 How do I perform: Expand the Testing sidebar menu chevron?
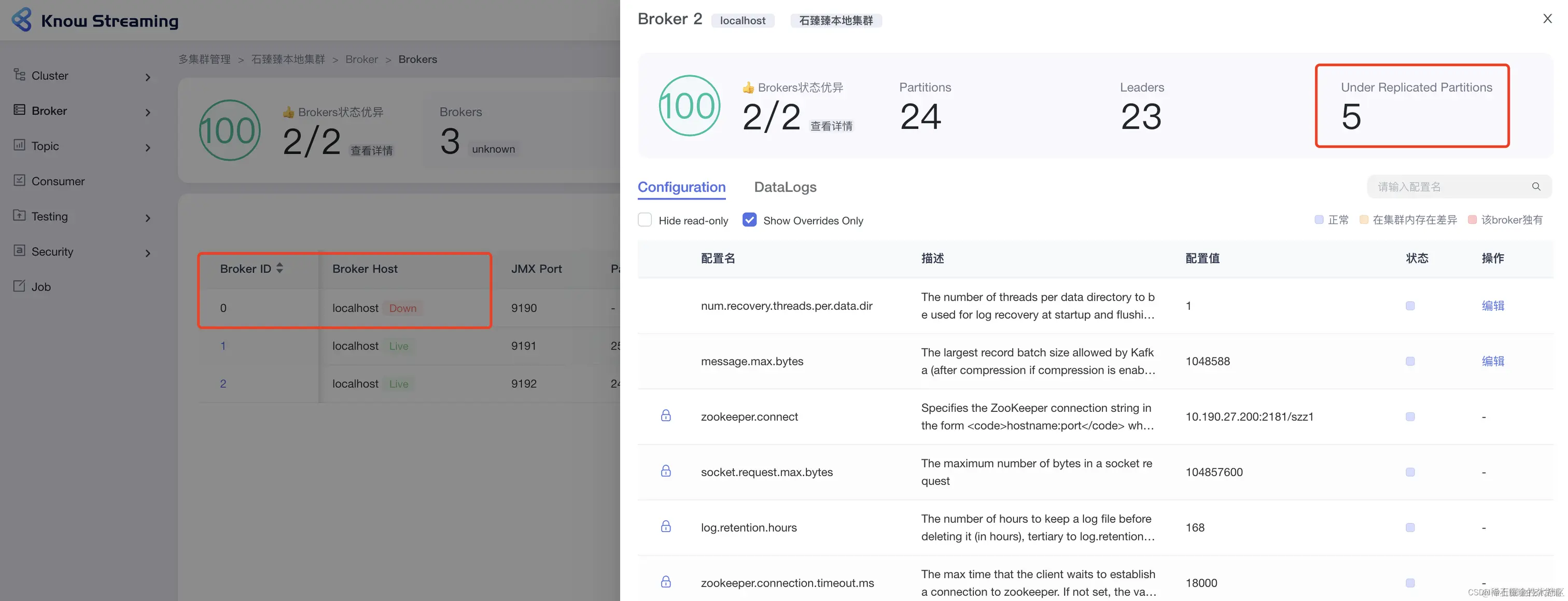pos(148,218)
